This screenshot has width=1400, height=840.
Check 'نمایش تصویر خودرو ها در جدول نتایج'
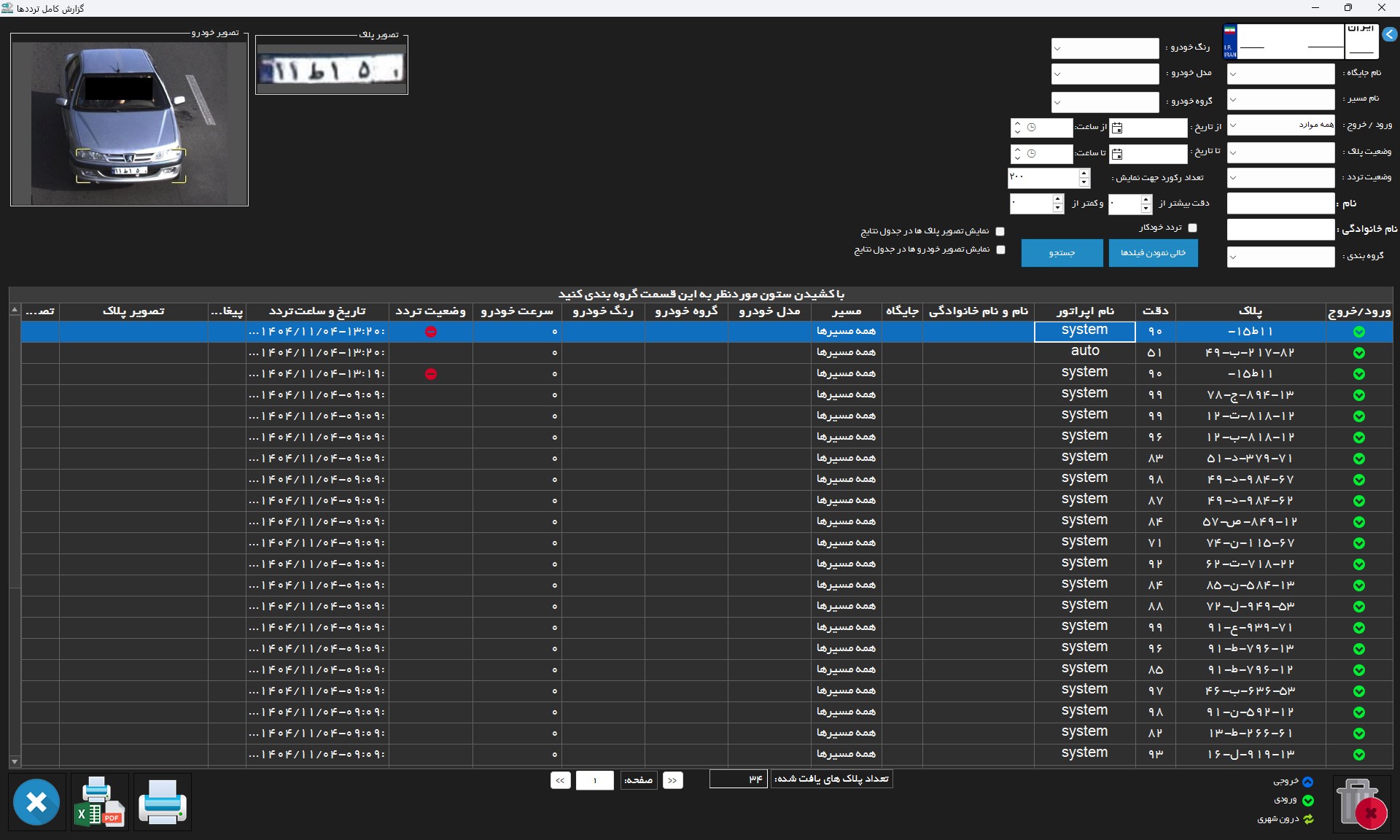coord(1000,249)
